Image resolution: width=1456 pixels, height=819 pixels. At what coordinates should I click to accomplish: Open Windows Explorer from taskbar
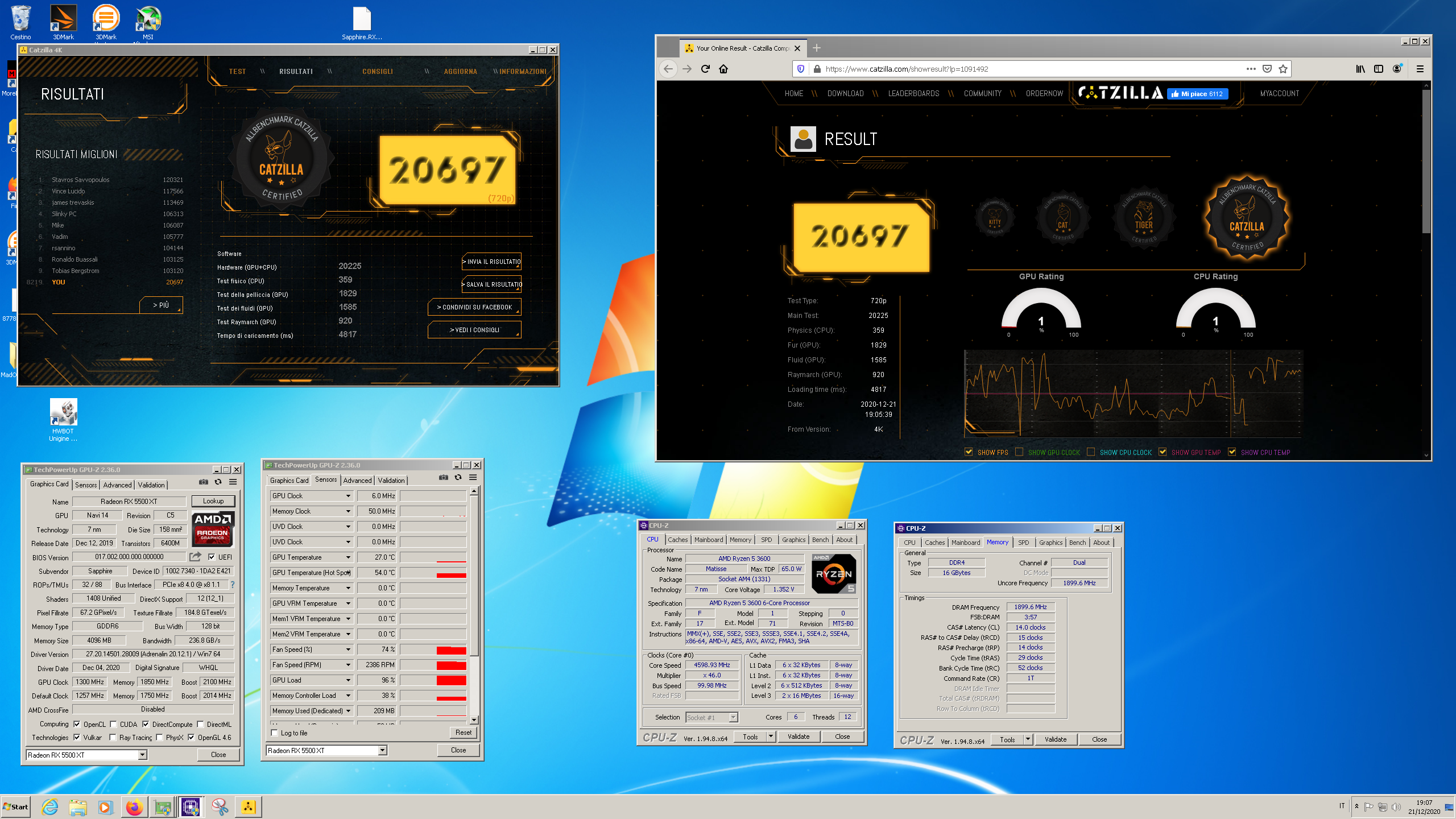[x=78, y=807]
